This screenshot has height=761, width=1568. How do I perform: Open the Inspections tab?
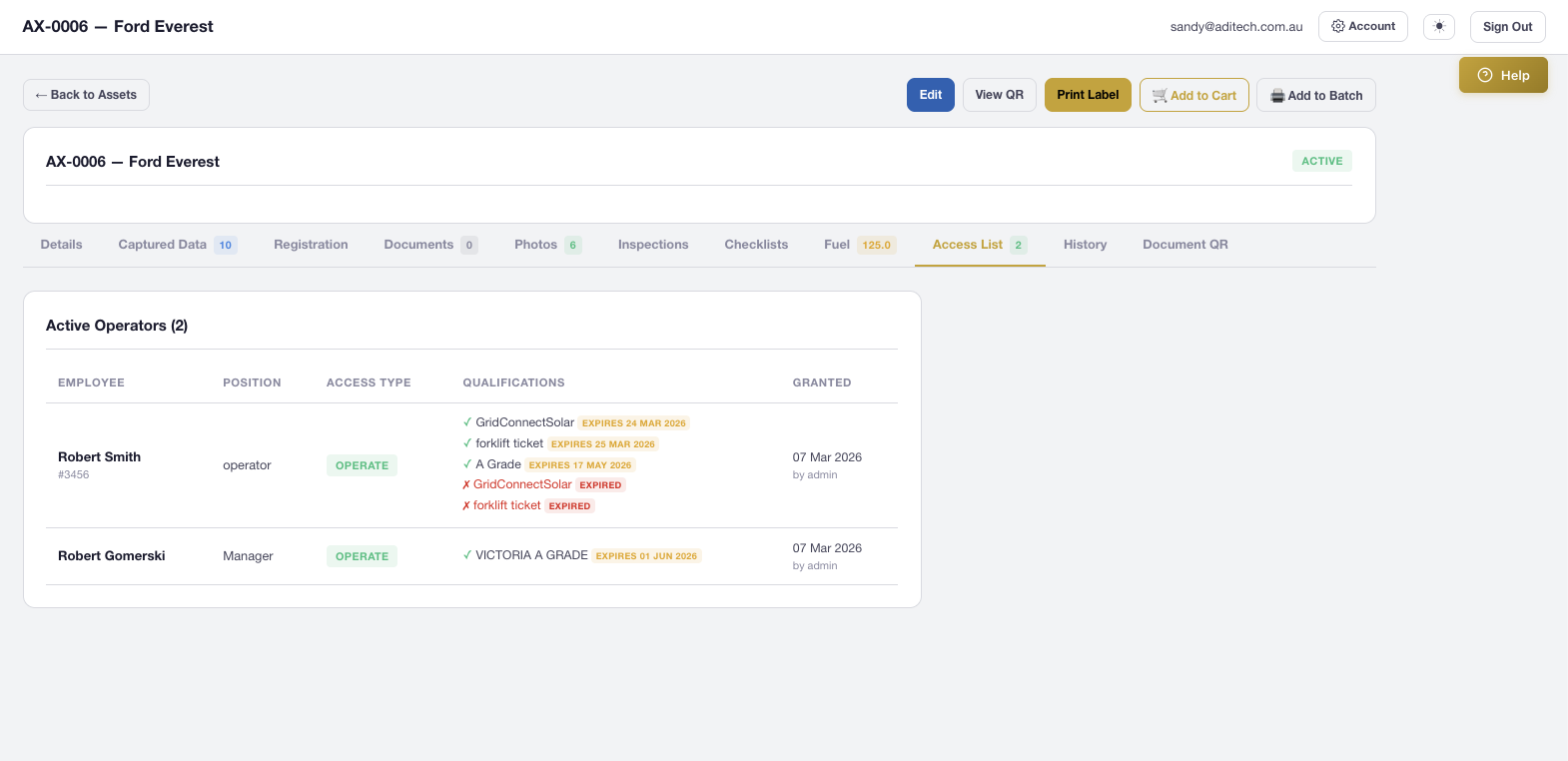coord(653,245)
